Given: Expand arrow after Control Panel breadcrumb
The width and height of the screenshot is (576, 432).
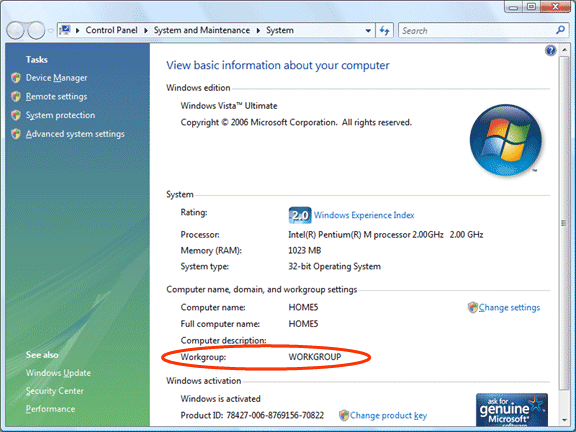Looking at the screenshot, I should (x=146, y=30).
